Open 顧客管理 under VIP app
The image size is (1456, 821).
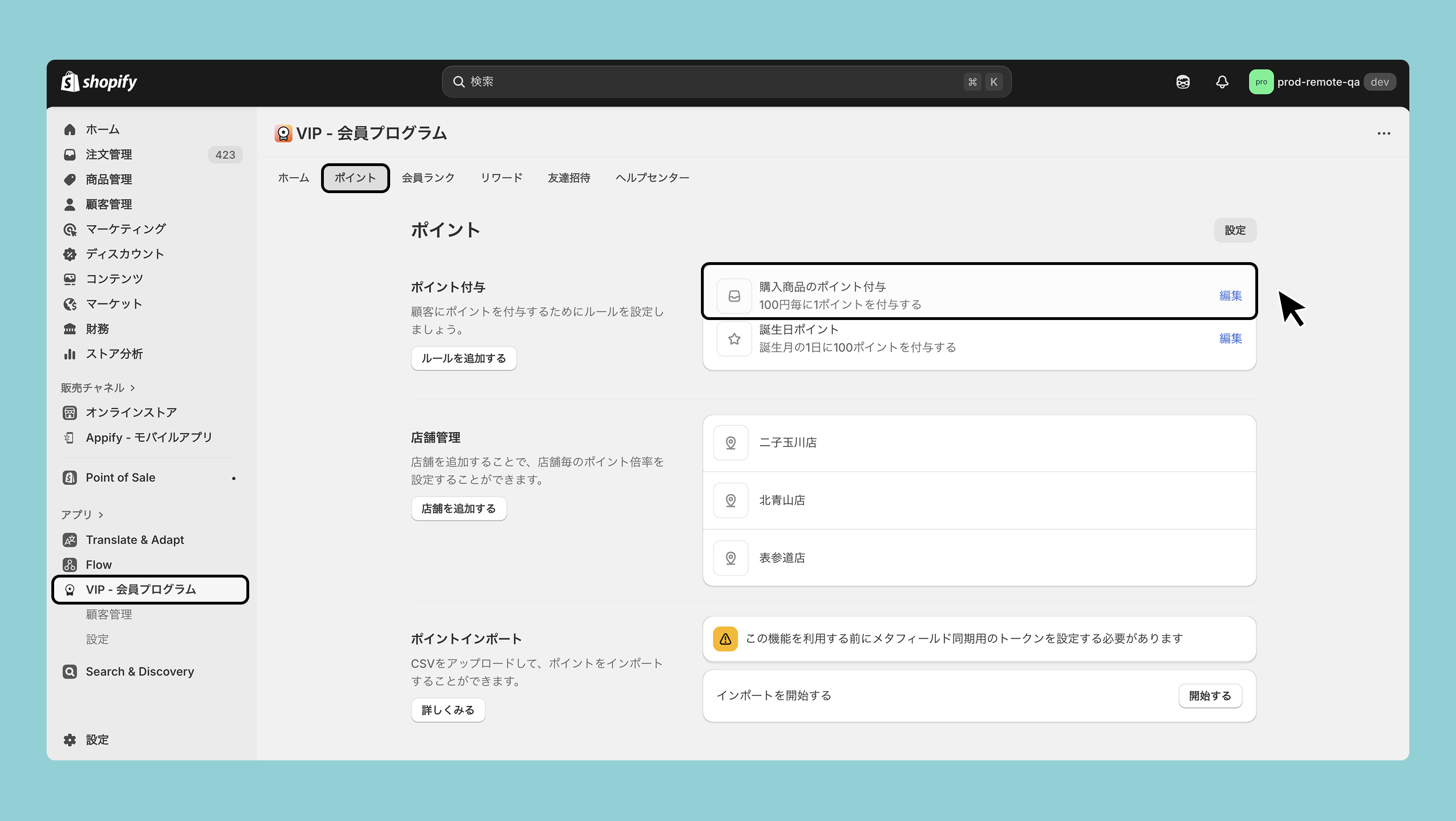coord(109,614)
